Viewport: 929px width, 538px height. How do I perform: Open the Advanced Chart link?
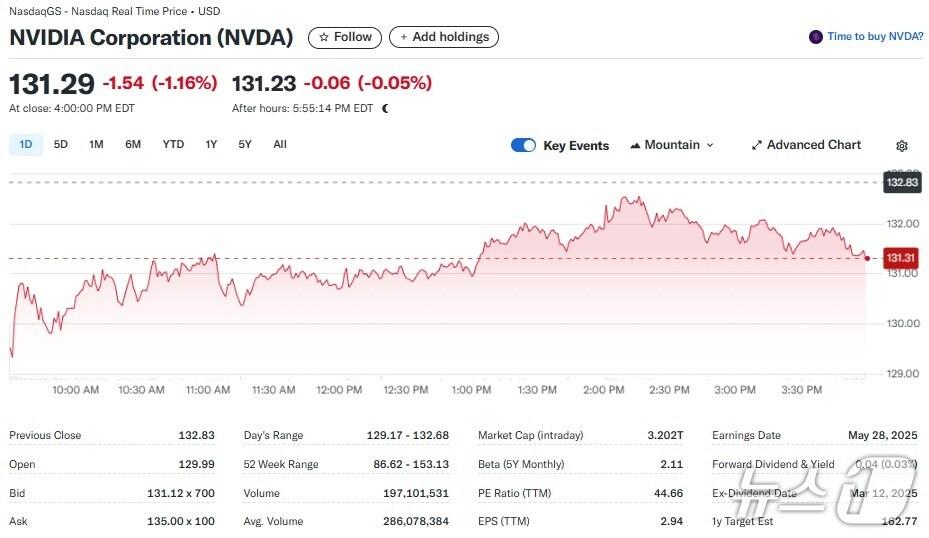coord(813,145)
